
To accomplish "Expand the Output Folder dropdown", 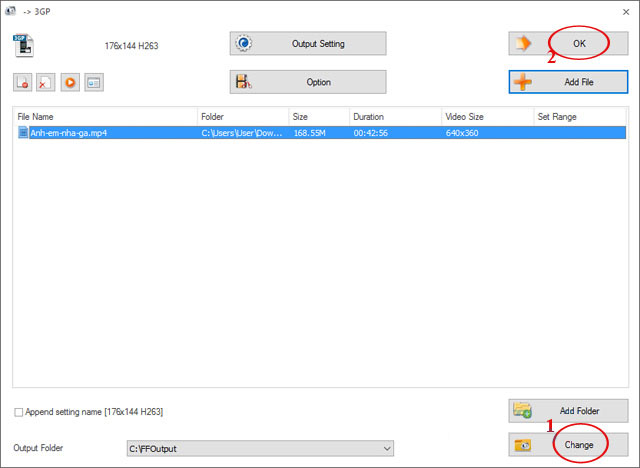I will click(388, 448).
